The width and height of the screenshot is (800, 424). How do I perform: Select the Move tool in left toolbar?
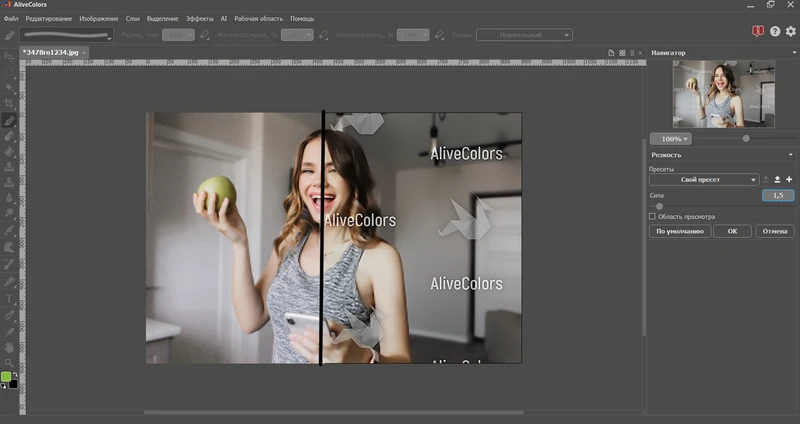(x=9, y=56)
